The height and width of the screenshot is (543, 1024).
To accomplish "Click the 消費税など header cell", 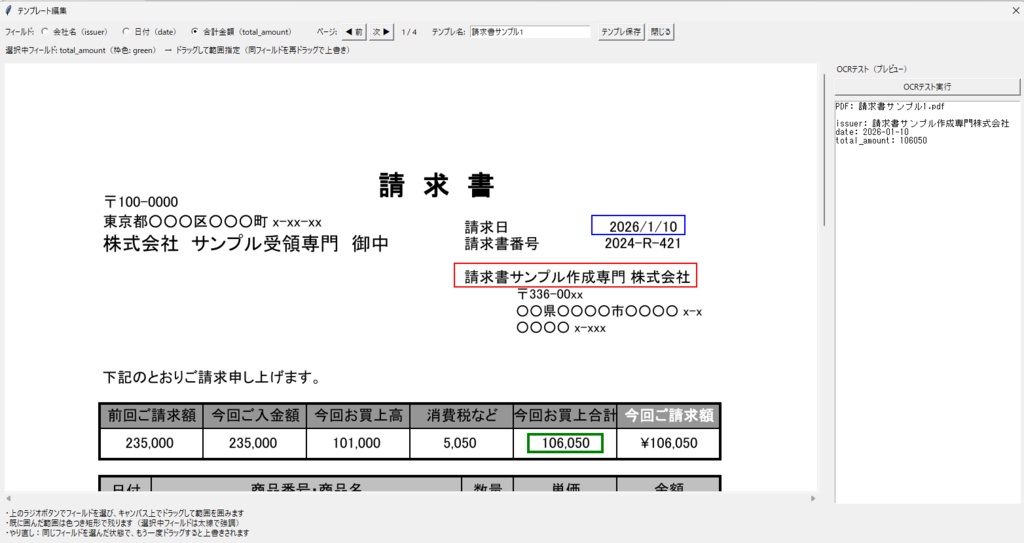I will point(462,416).
